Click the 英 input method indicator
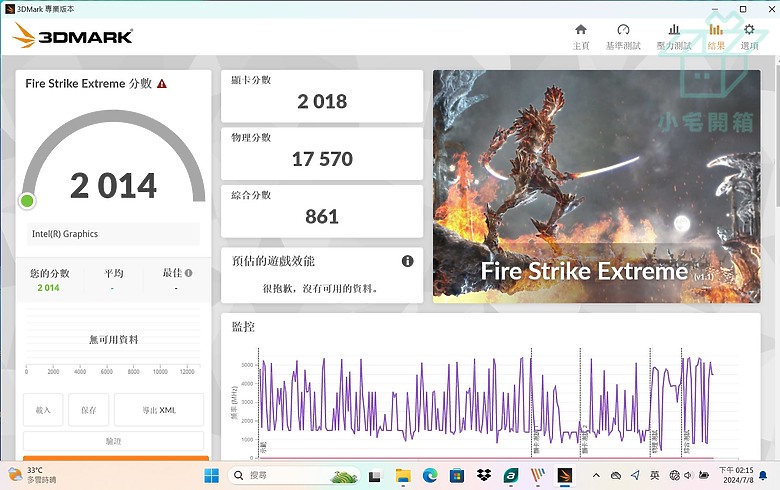 [x=655, y=476]
